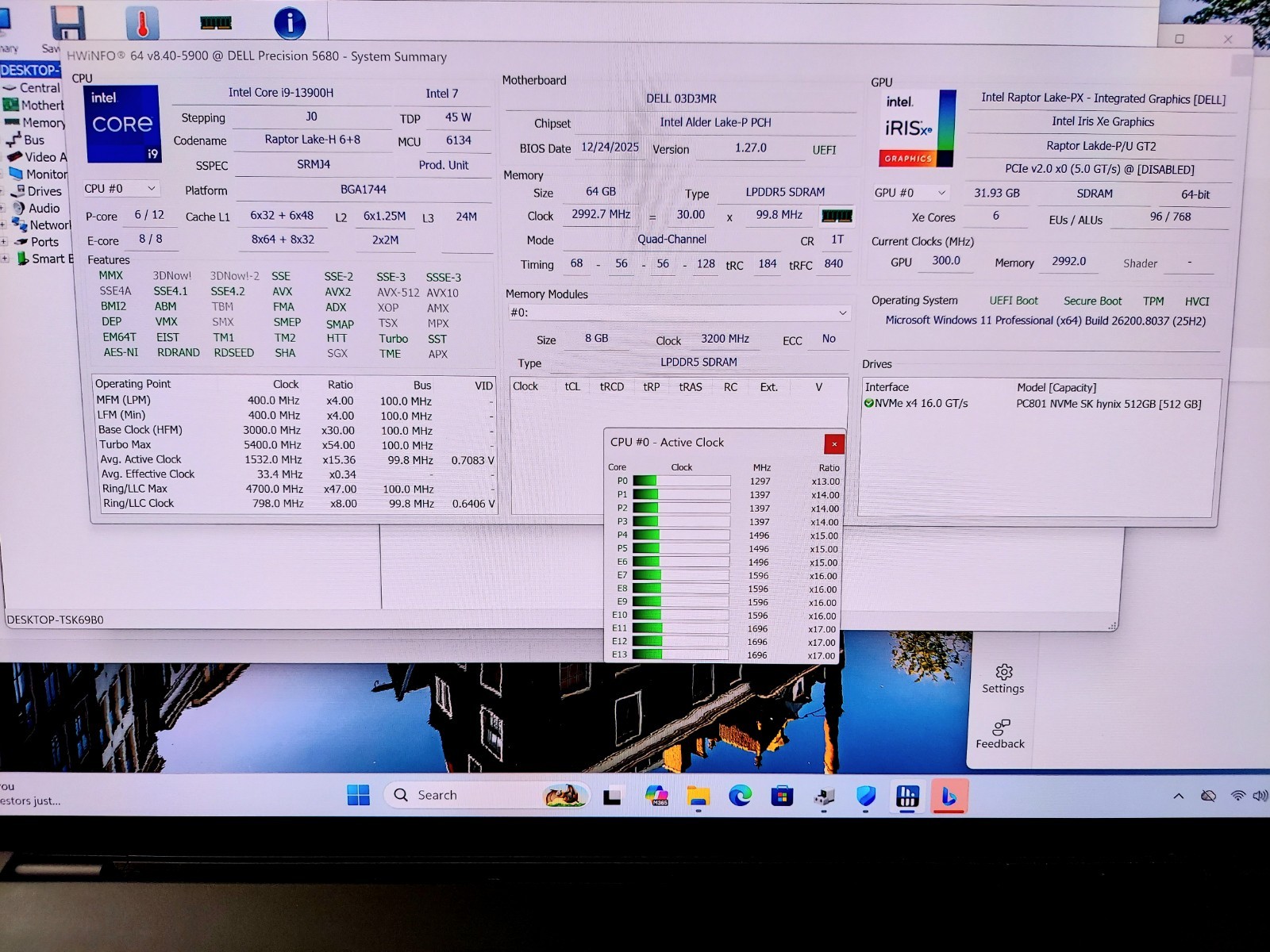Viewport: 1270px width, 952px height.
Task: Click the 'Secure Boot' indicator
Action: [1093, 301]
